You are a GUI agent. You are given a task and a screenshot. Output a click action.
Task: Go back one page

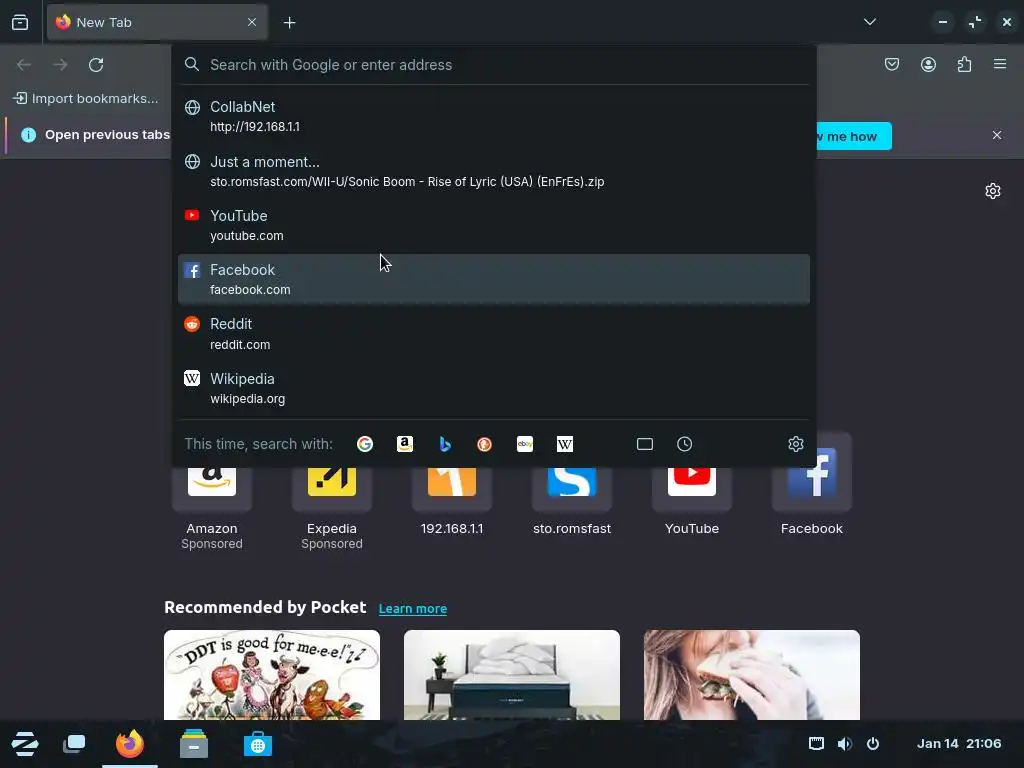(24, 65)
